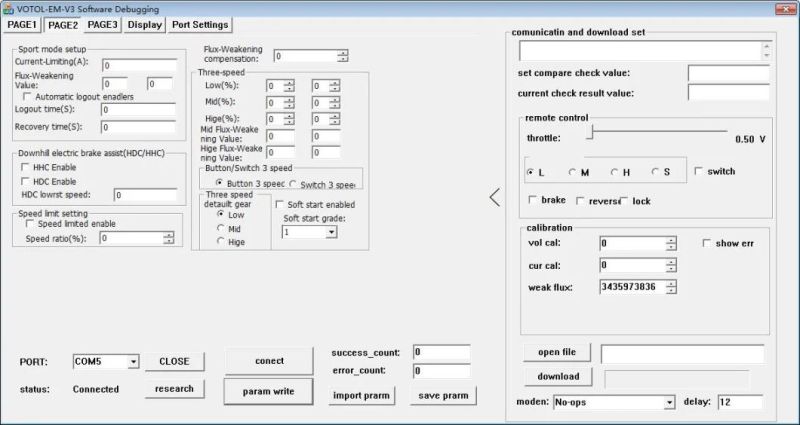Viewport: 800px width, 425px height.
Task: Click first Mid Flux-Weakening Value field
Action: 281,136
